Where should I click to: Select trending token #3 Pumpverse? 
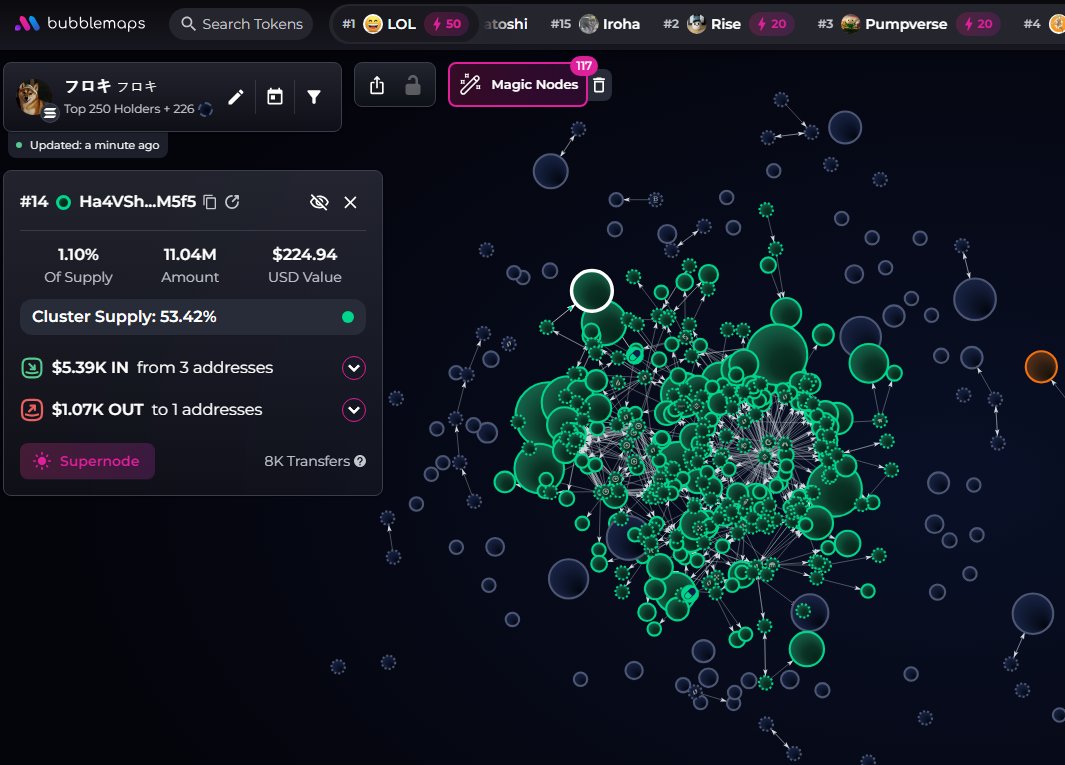click(x=893, y=24)
